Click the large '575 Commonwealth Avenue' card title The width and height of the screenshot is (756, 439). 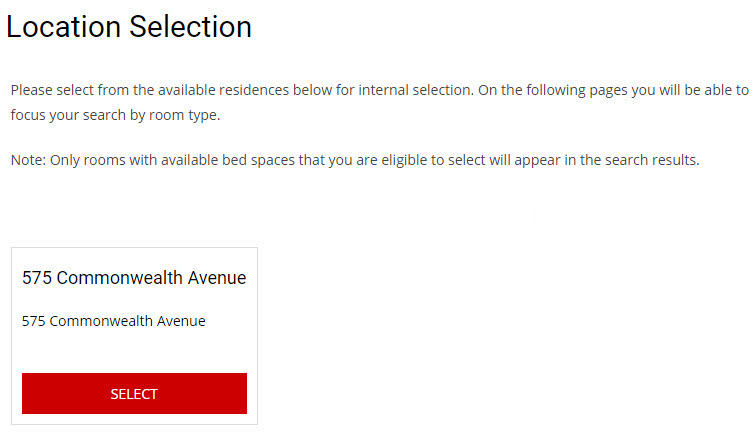pos(134,278)
